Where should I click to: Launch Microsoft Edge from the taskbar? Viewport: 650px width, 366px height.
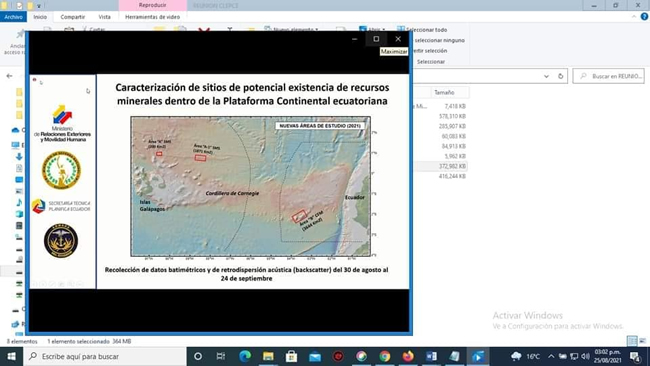[x=245, y=356]
